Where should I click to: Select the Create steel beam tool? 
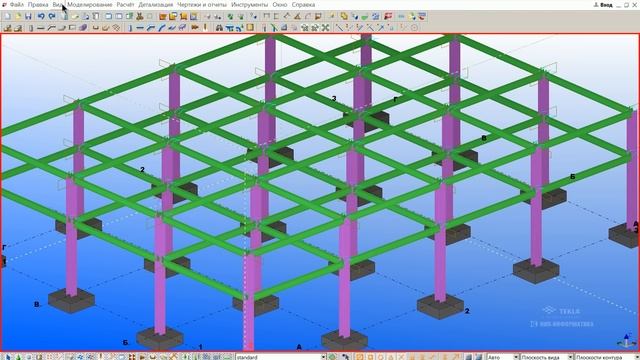pos(140,28)
